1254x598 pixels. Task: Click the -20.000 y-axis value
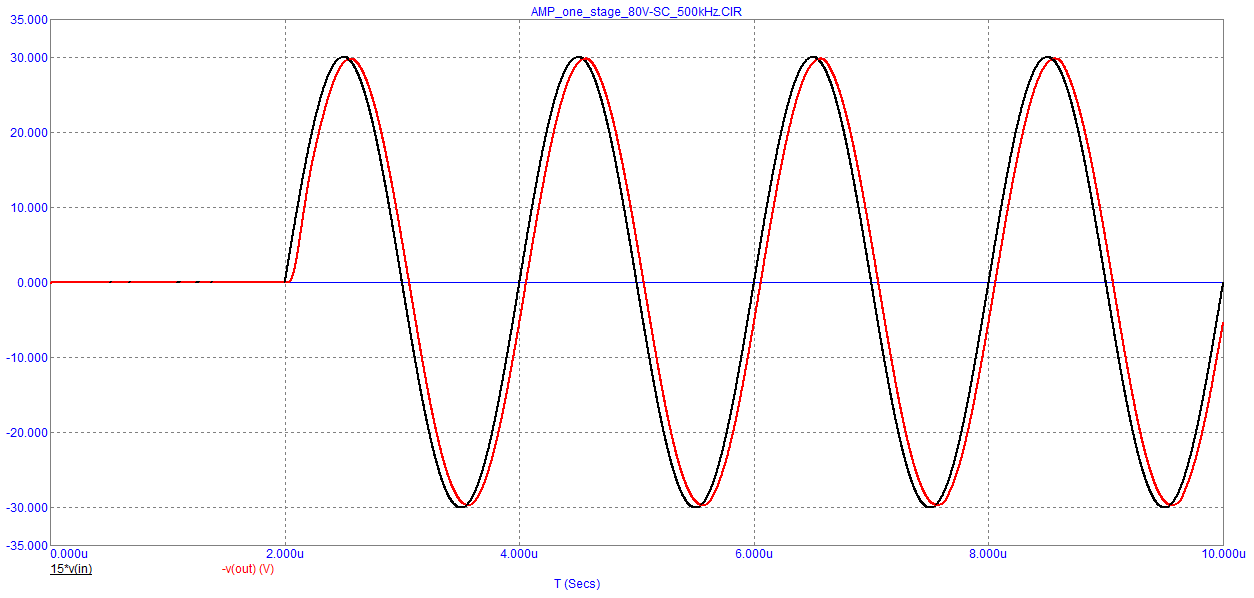[27, 432]
